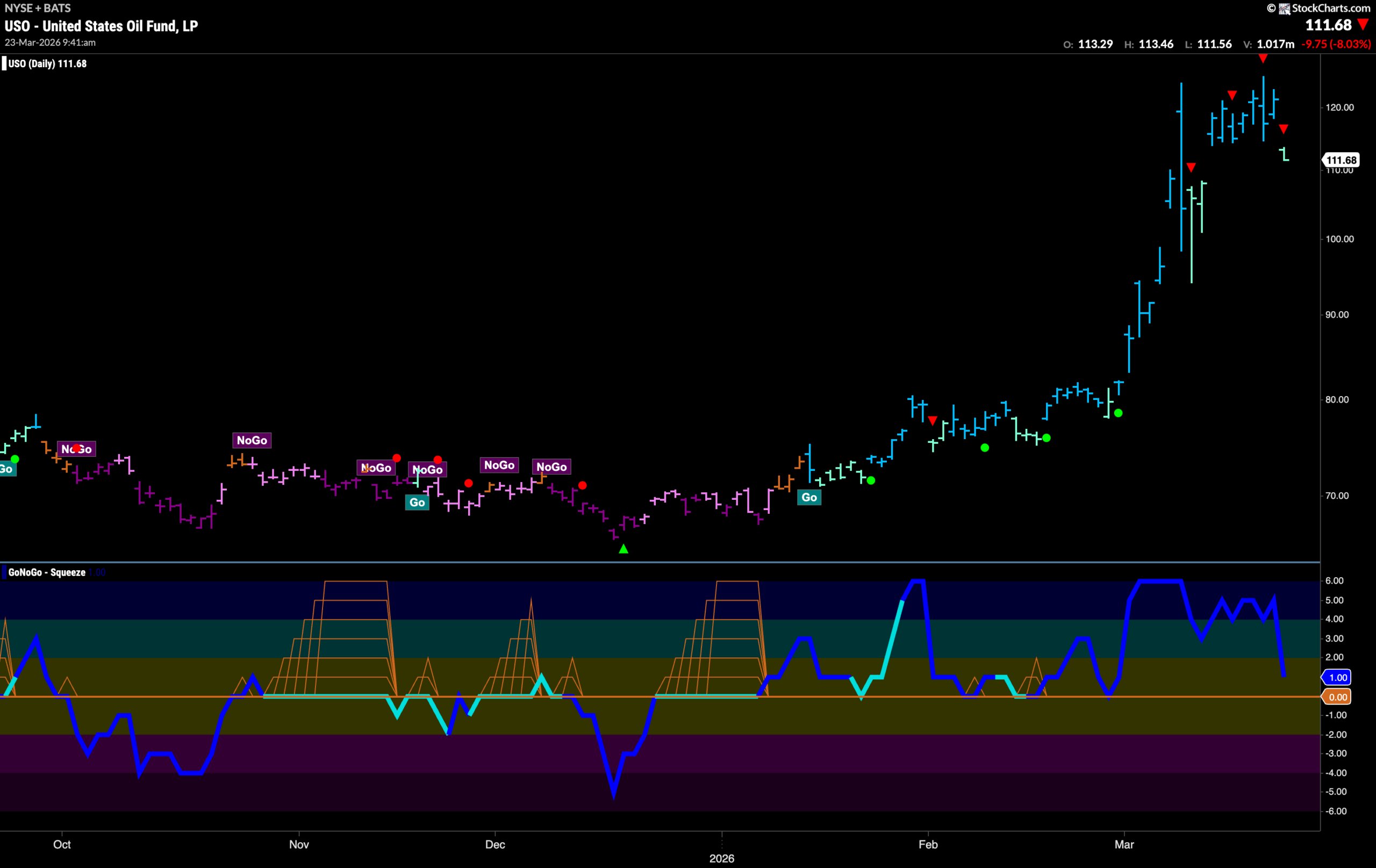The image size is (1376, 868).
Task: Click the 23-Mar-2026 9:41:am timestamp
Action: (x=51, y=43)
